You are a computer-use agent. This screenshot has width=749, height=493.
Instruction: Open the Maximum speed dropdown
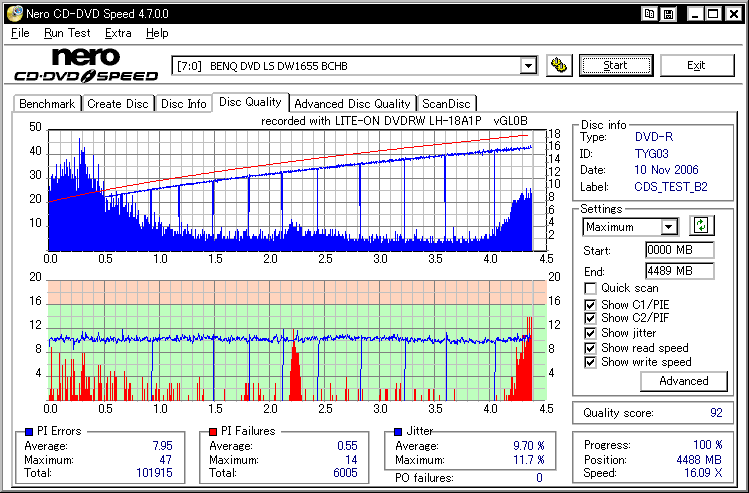[669, 227]
